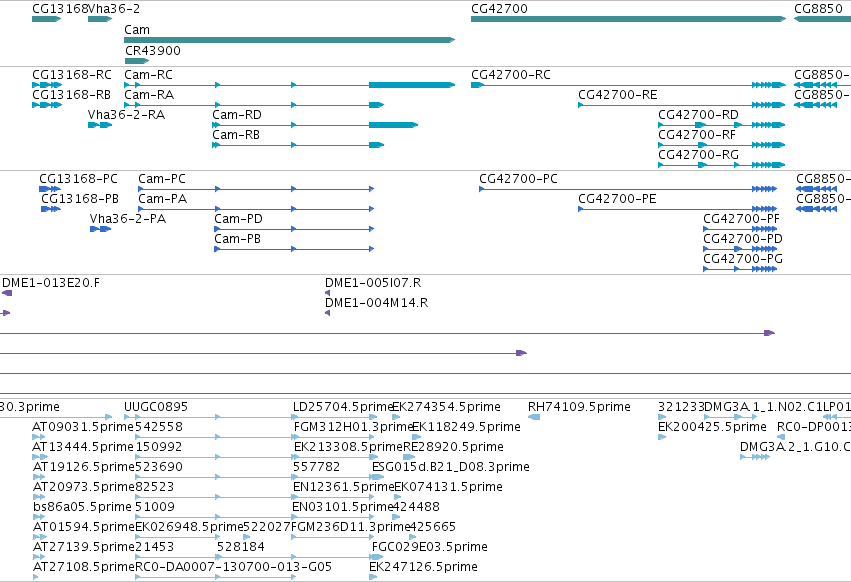
Task: Click the Vha36-2-PA protein label
Action: tap(128, 219)
